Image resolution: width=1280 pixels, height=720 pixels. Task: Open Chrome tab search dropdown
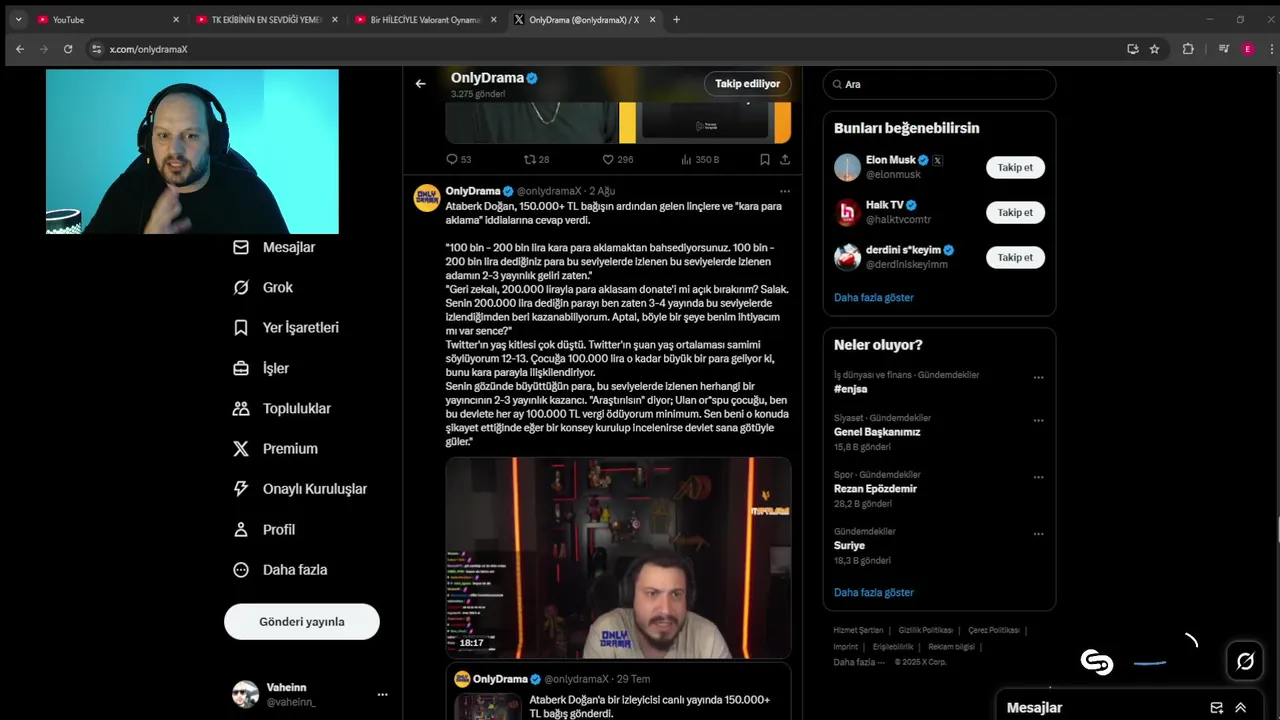pos(18,19)
